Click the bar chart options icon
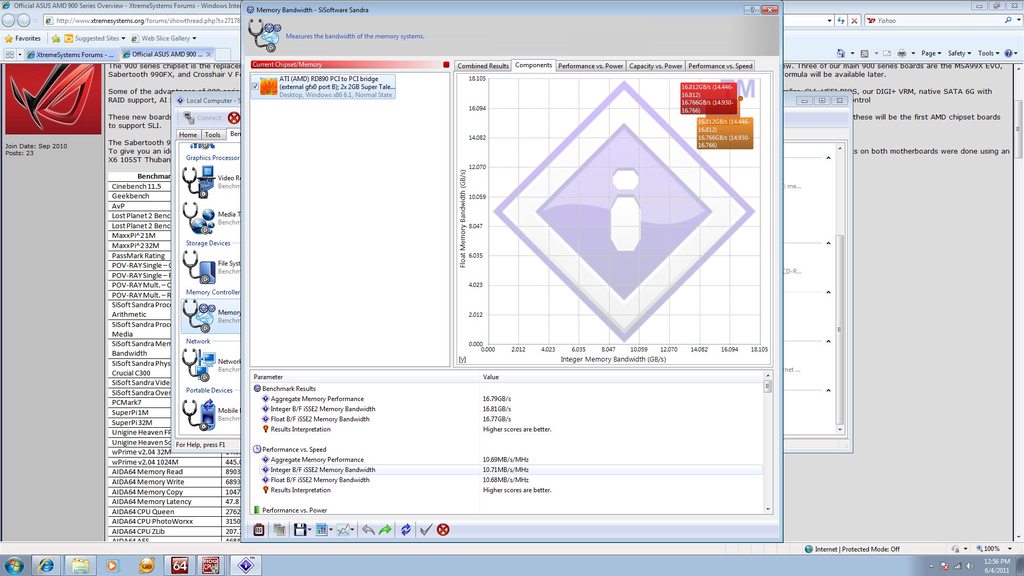The width and height of the screenshot is (1024, 576). coord(321,530)
